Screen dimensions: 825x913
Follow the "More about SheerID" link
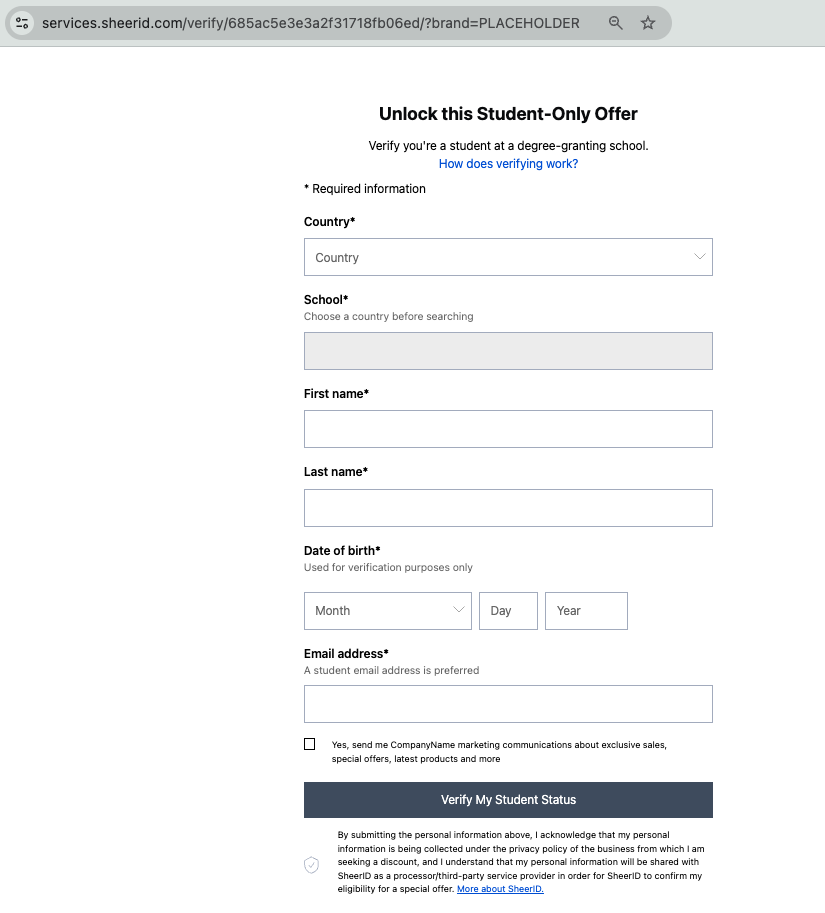pos(500,889)
